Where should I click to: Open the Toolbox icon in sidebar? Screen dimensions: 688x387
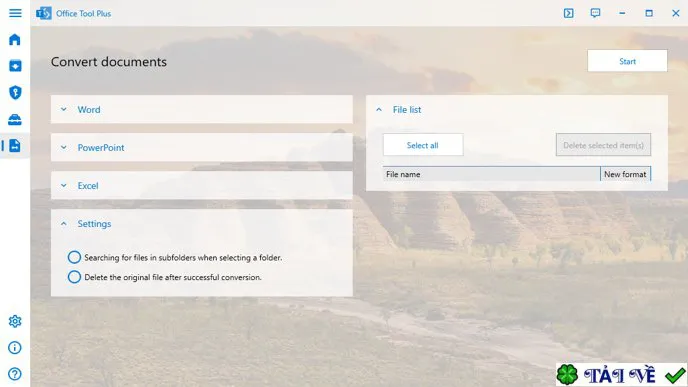coord(15,119)
